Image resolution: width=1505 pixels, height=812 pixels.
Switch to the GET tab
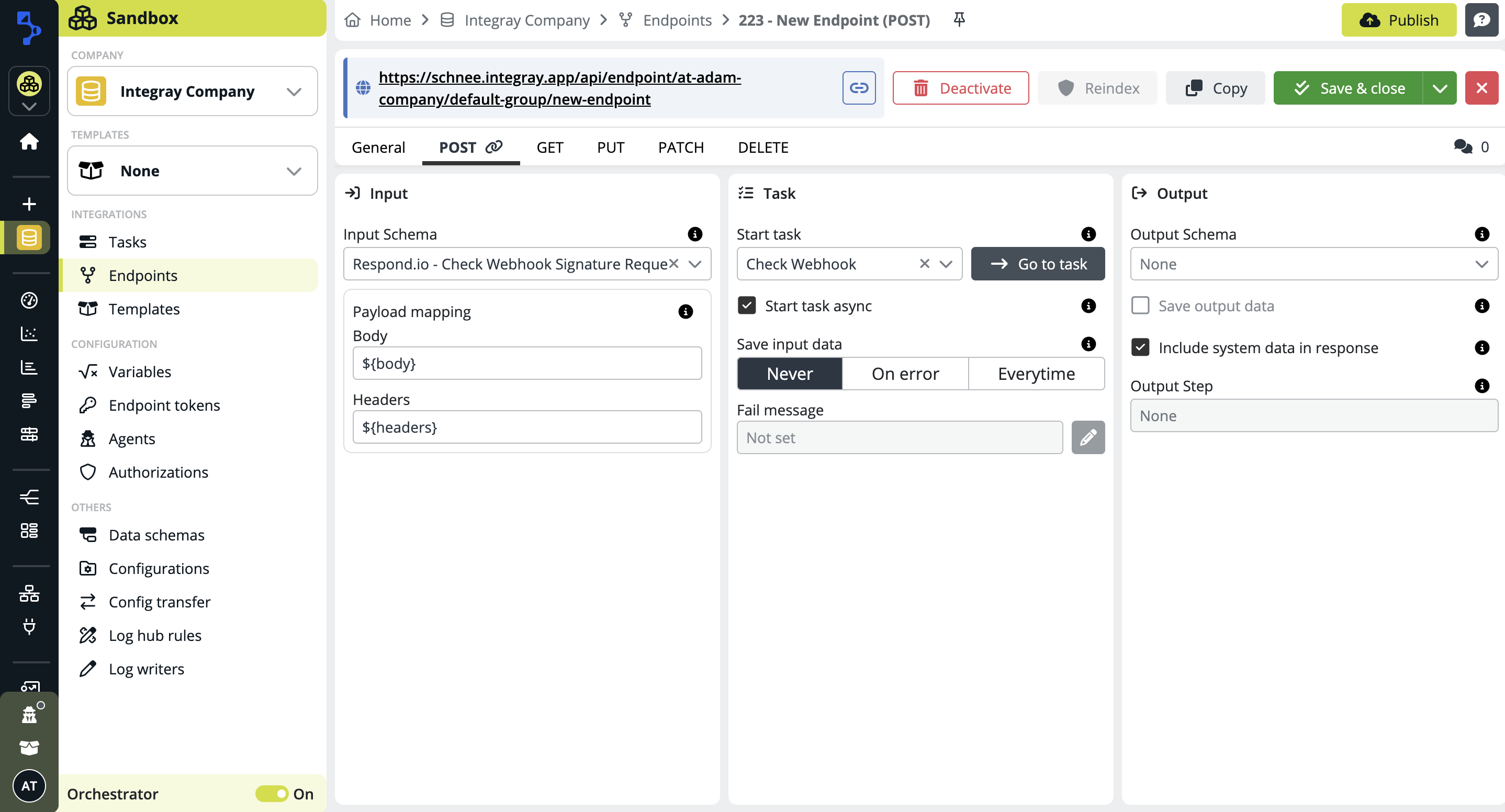[x=550, y=147]
